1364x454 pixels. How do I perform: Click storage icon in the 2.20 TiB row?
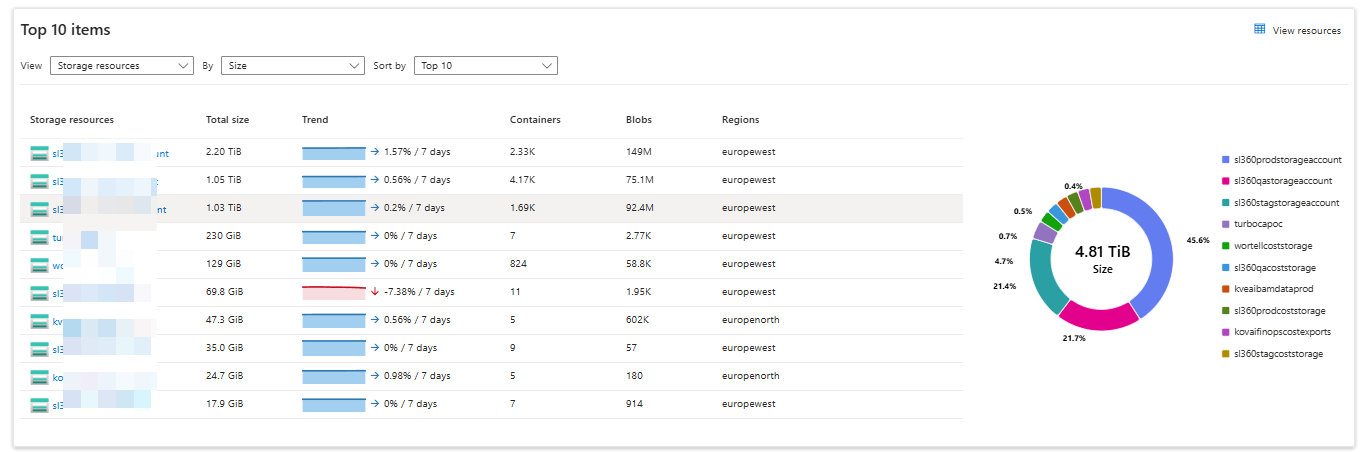(39, 153)
